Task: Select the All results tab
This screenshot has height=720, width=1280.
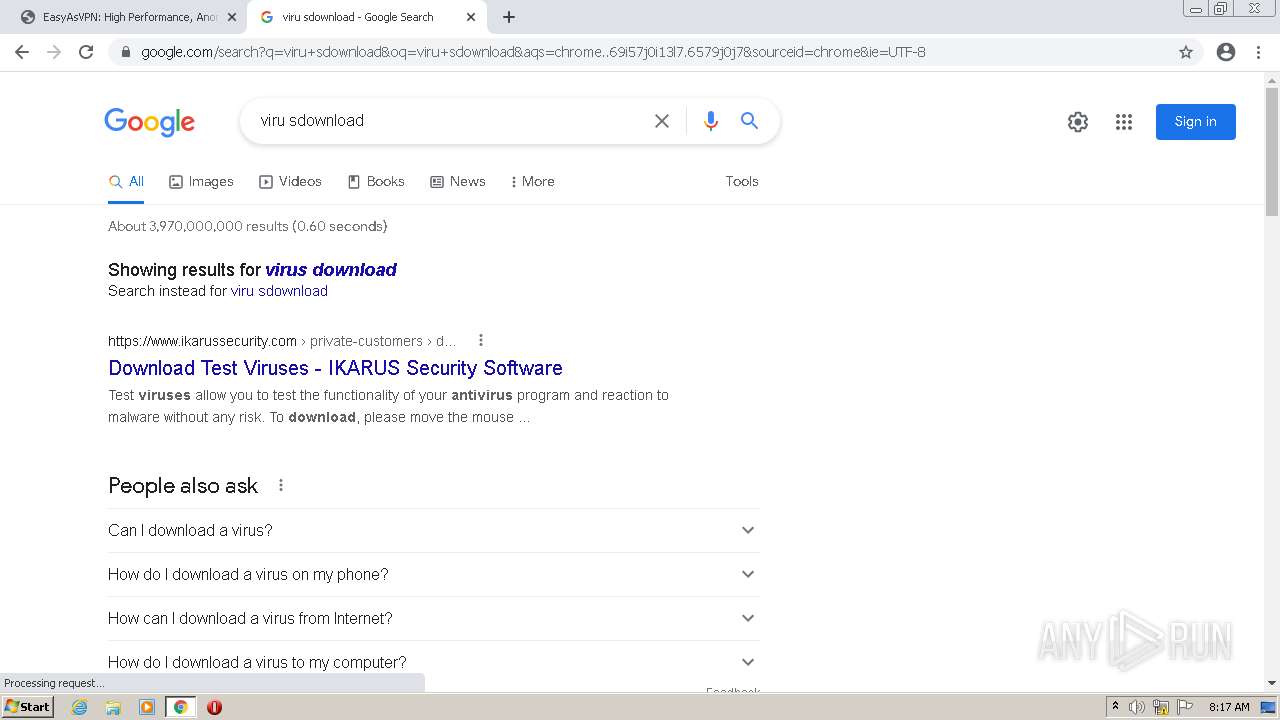Action: click(126, 181)
